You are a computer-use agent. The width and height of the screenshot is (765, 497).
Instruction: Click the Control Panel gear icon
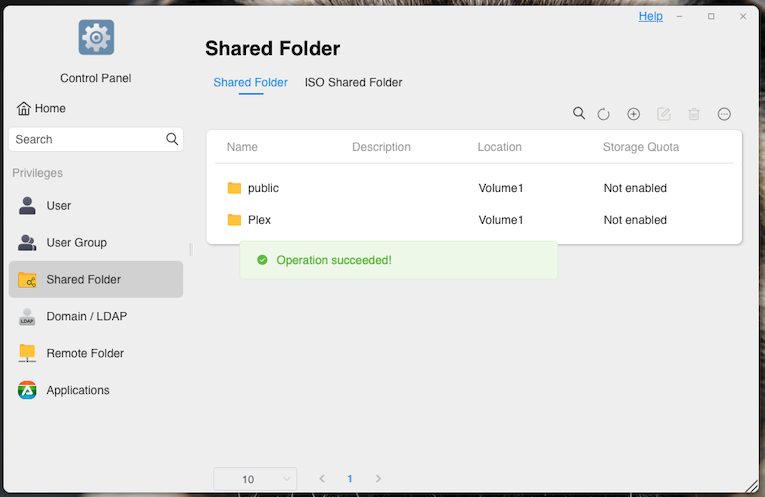96,38
